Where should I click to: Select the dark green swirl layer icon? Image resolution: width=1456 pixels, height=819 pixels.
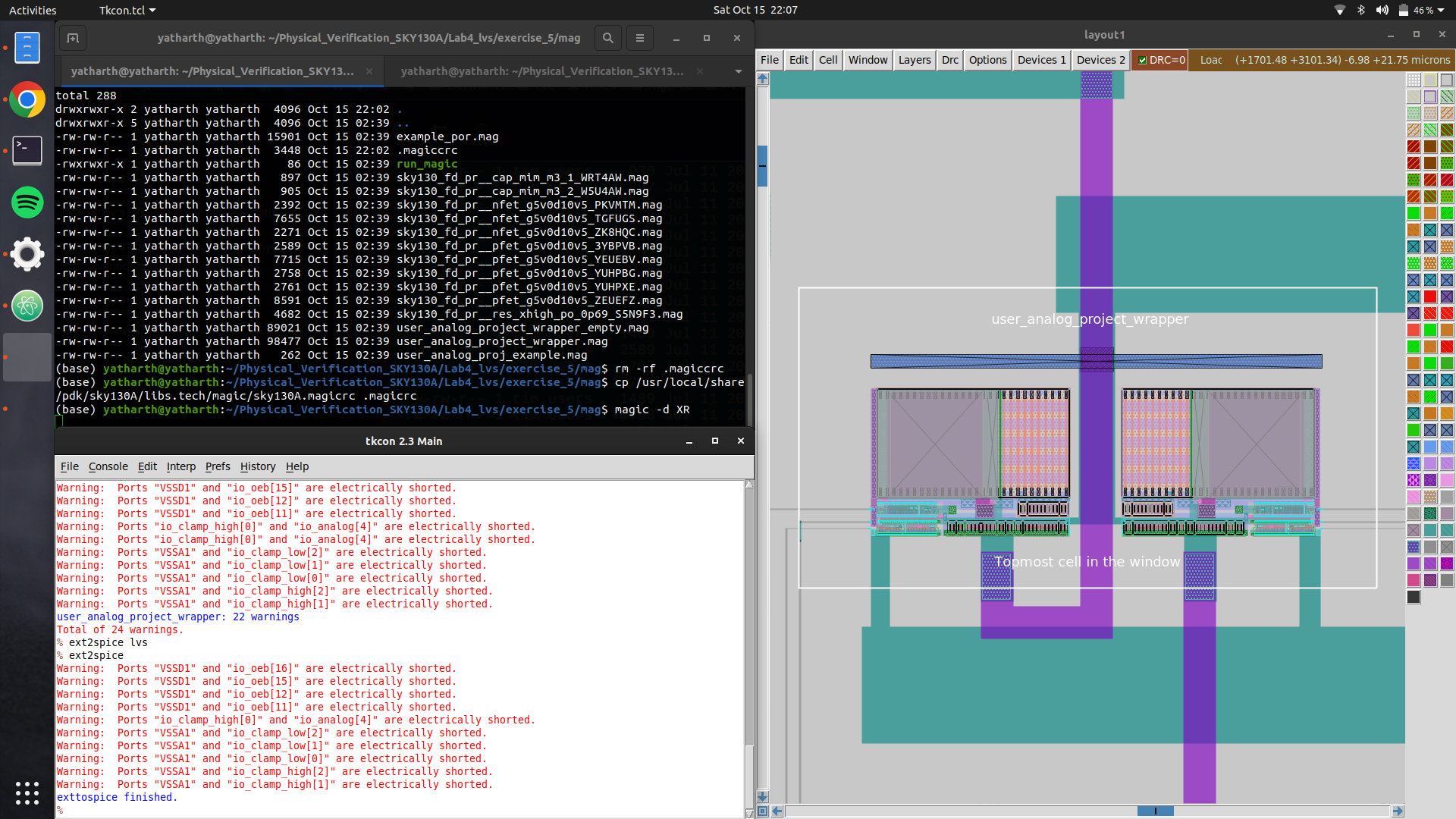[1430, 513]
